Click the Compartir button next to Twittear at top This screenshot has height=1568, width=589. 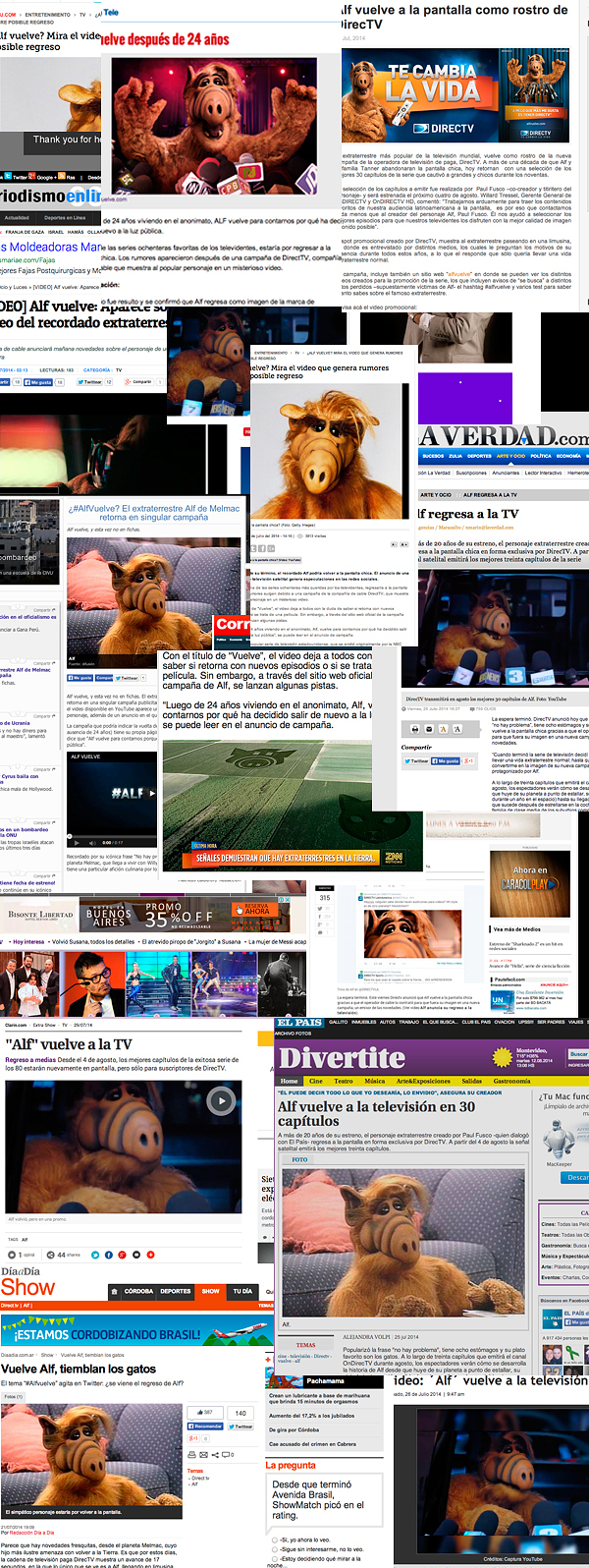138,382
